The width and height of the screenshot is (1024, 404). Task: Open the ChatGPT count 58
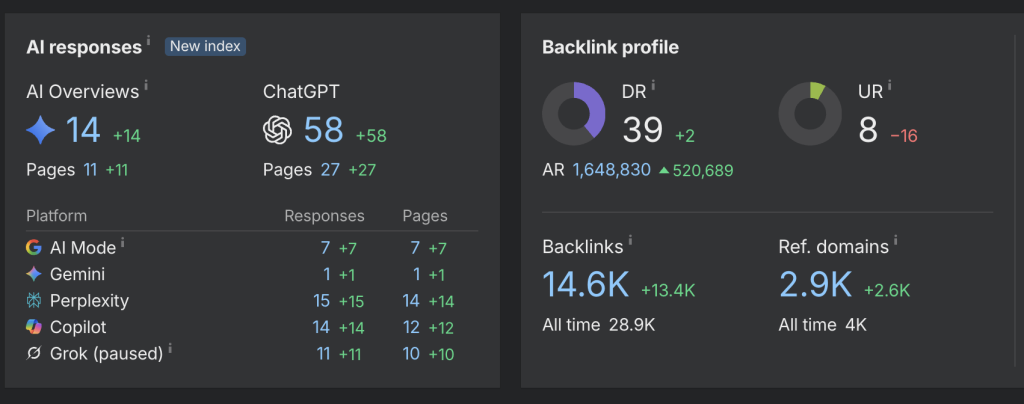323,130
